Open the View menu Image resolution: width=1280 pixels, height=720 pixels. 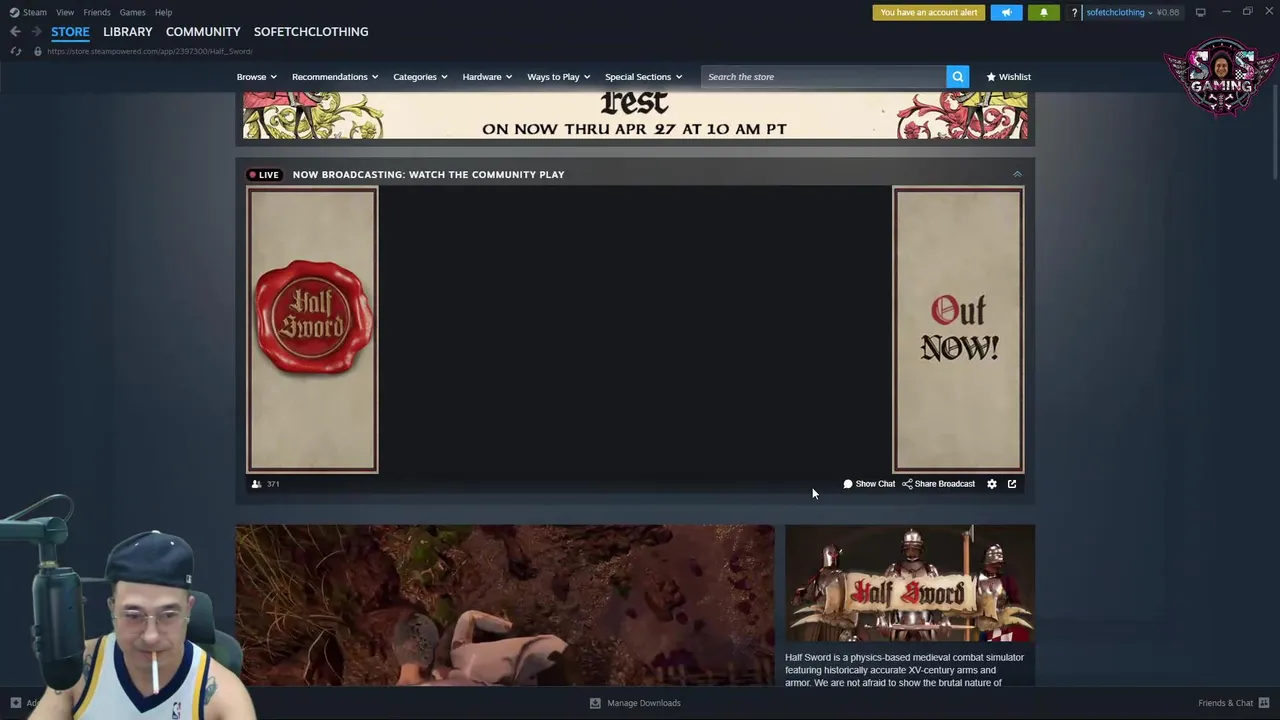(x=65, y=12)
